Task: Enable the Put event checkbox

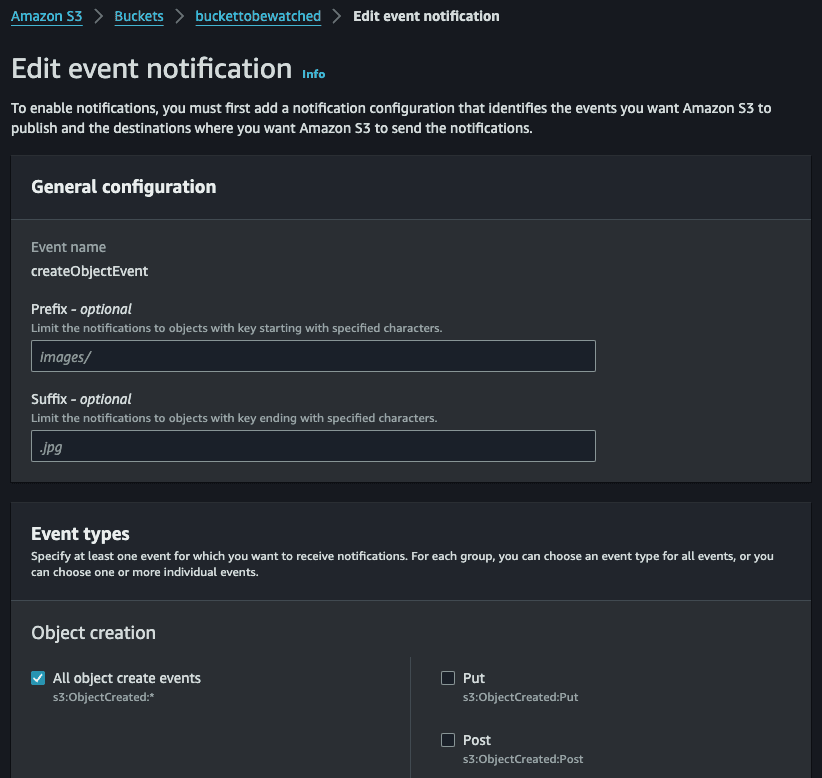Action: tap(448, 678)
